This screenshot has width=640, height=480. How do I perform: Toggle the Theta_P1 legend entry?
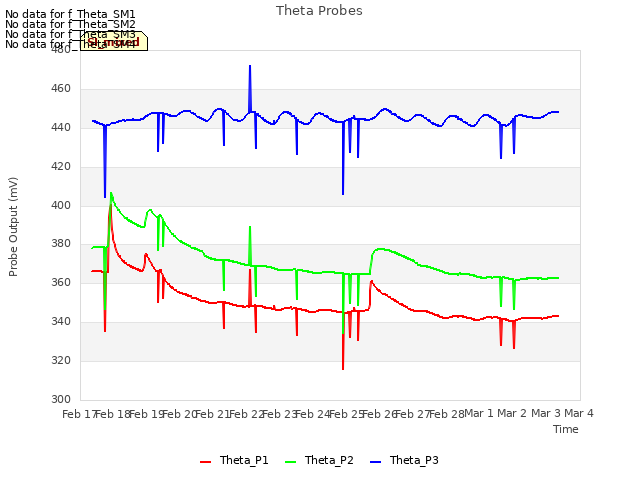click(234, 460)
